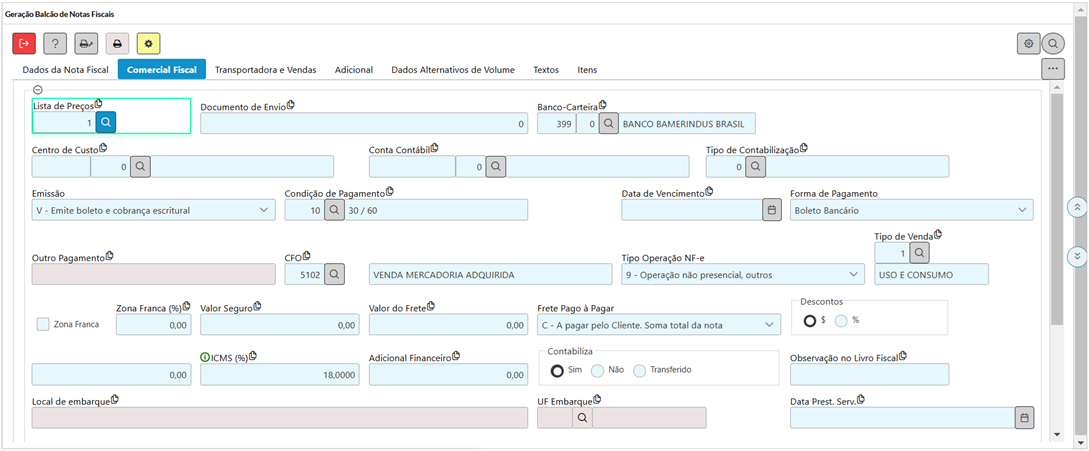Open the Itens tab
The image size is (1089, 451).
coord(587,70)
